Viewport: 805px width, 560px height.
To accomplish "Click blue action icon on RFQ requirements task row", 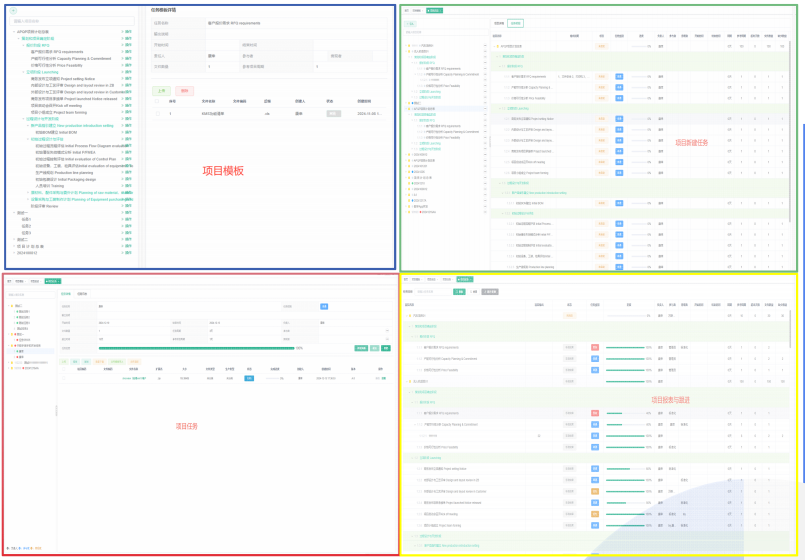I will [619, 76].
